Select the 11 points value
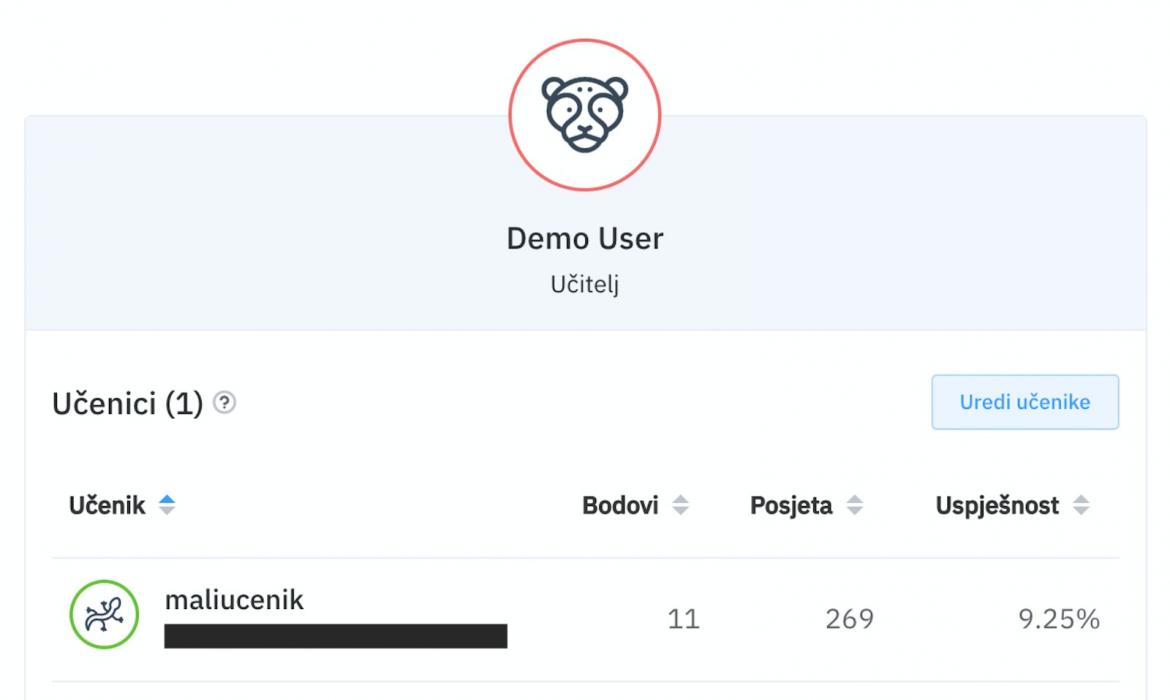This screenshot has height=700, width=1170. pos(683,619)
